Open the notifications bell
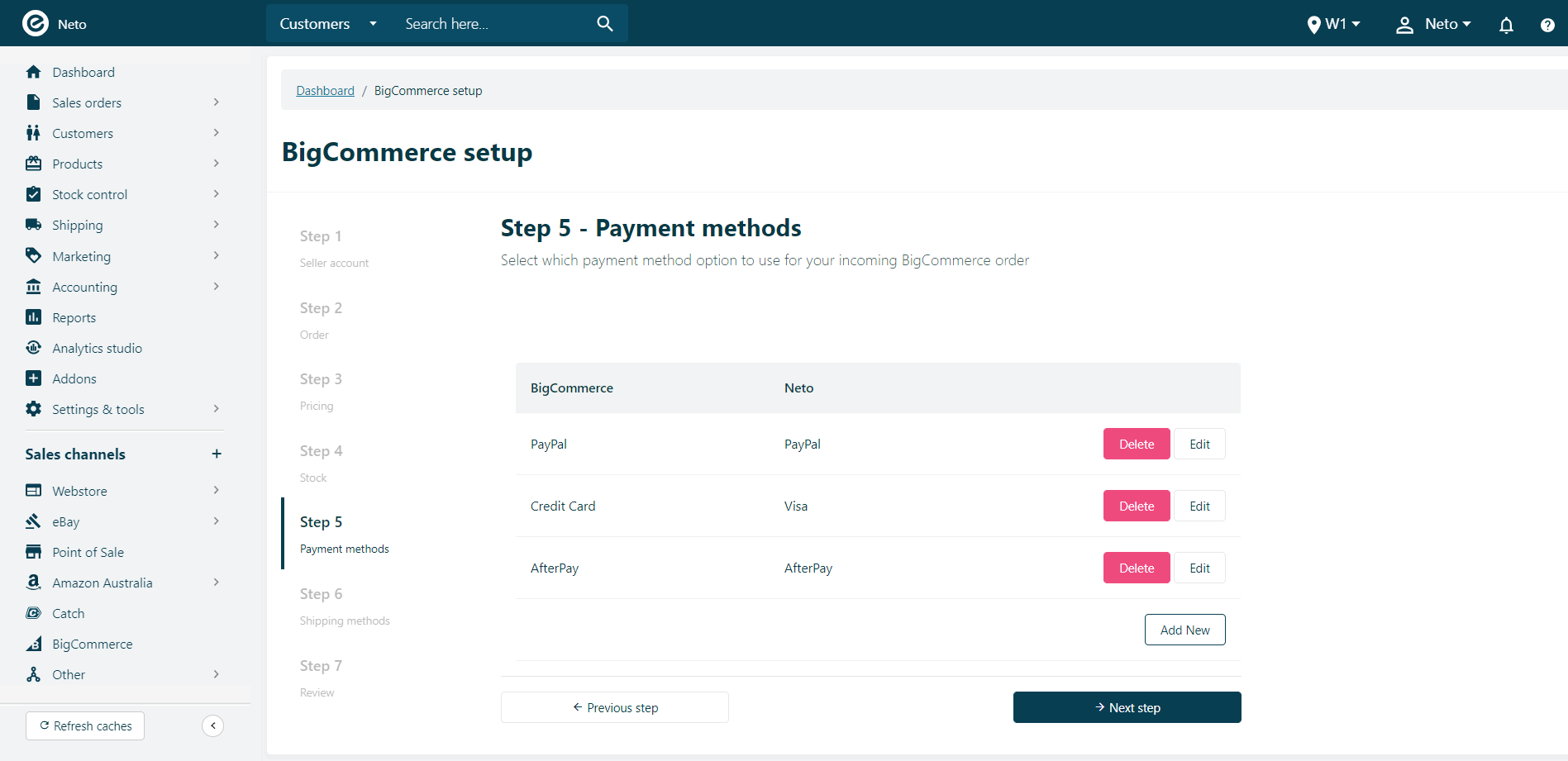This screenshot has width=1568, height=761. 1506,25
